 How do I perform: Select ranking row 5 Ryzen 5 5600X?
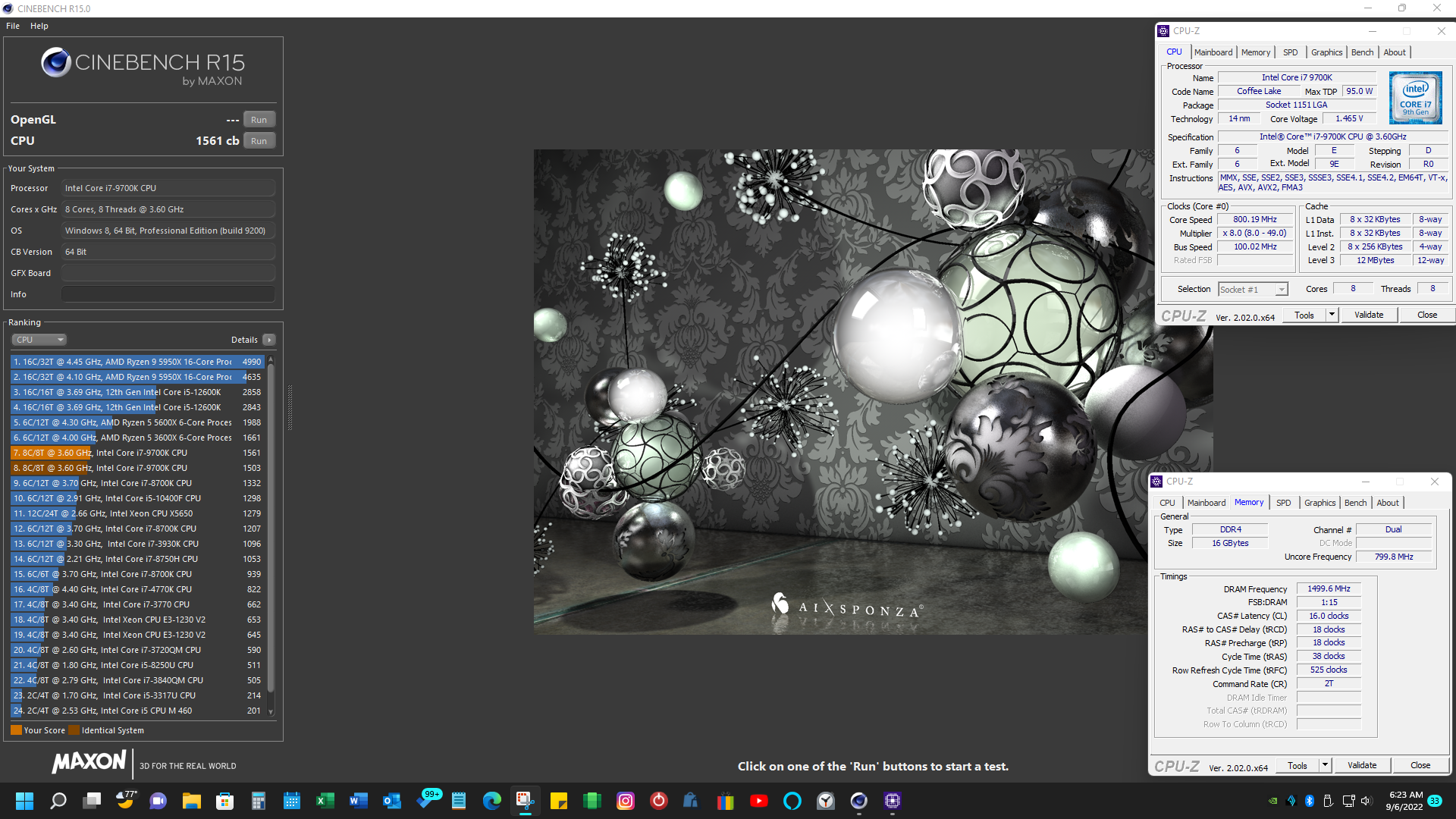pos(137,422)
